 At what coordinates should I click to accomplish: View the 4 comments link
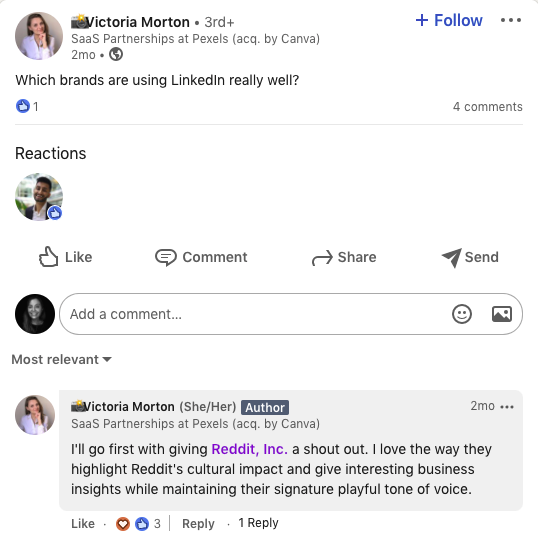(488, 107)
